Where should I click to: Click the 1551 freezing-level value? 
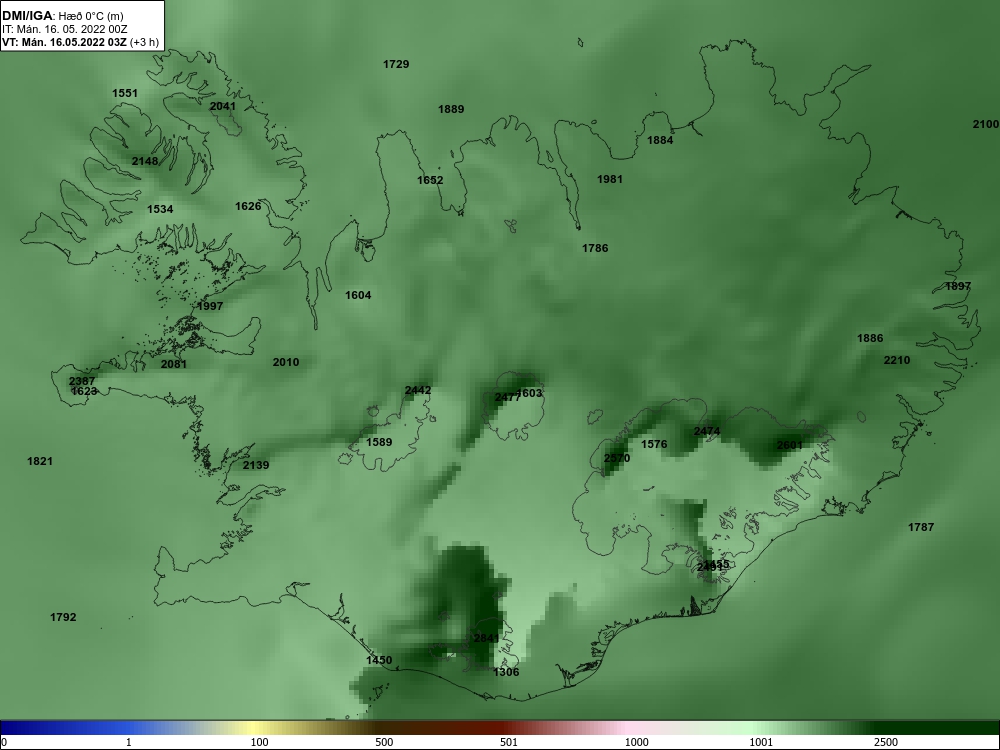tap(125, 93)
